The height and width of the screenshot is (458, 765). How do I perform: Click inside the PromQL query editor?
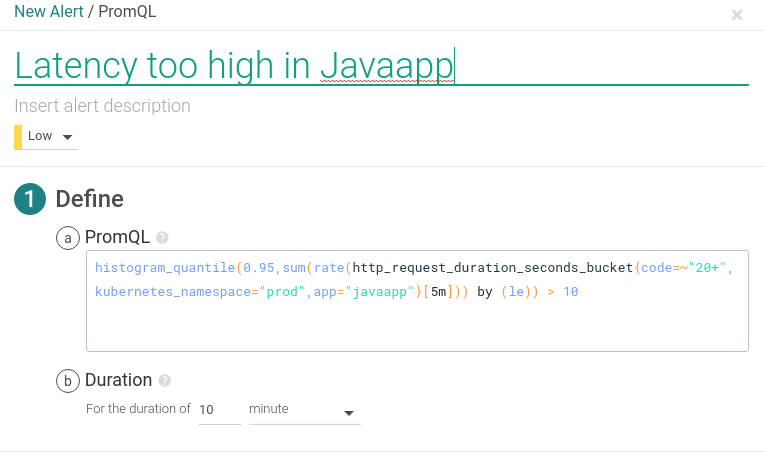tap(417, 301)
